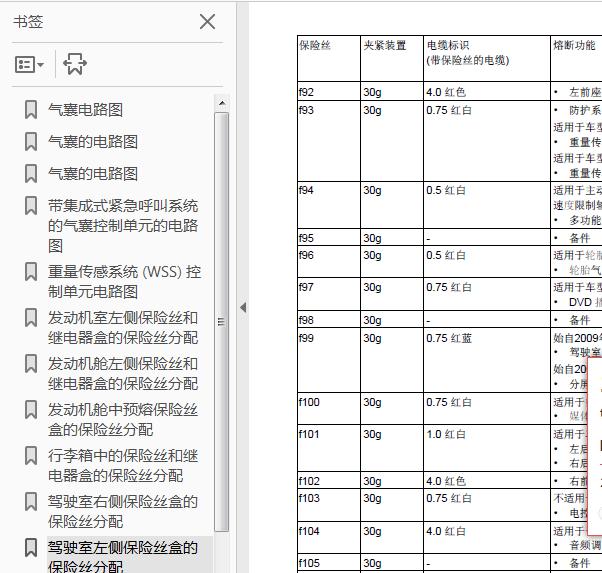
Task: Click fuse cell f102 in the table
Action: pos(329,480)
